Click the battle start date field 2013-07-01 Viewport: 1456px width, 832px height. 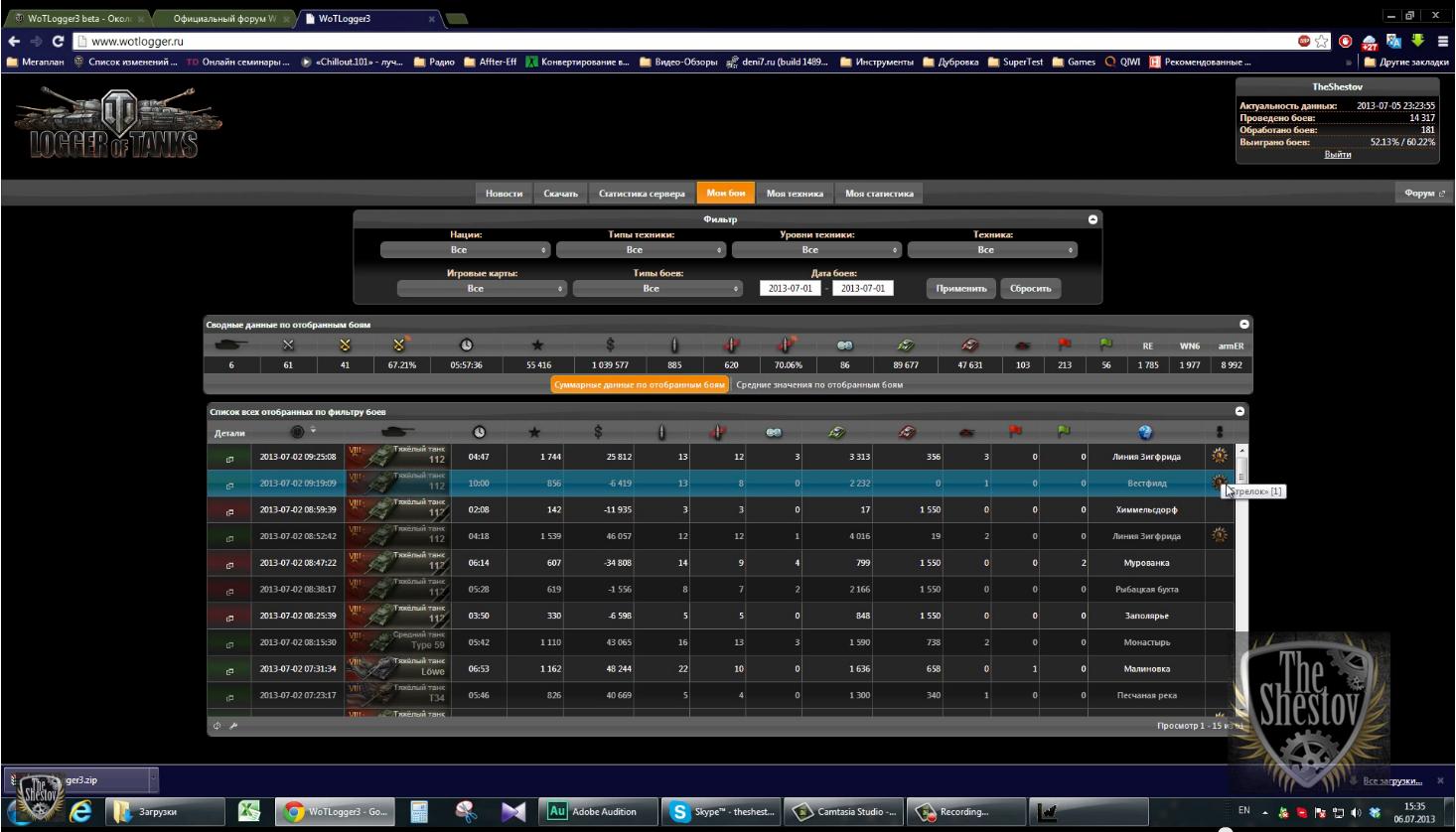point(791,289)
